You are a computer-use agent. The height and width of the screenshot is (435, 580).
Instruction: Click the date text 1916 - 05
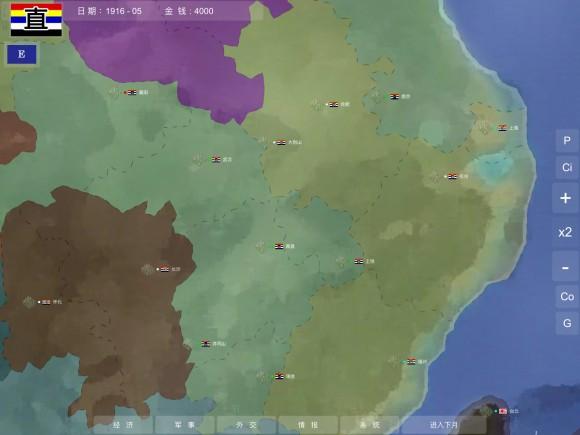coord(124,11)
